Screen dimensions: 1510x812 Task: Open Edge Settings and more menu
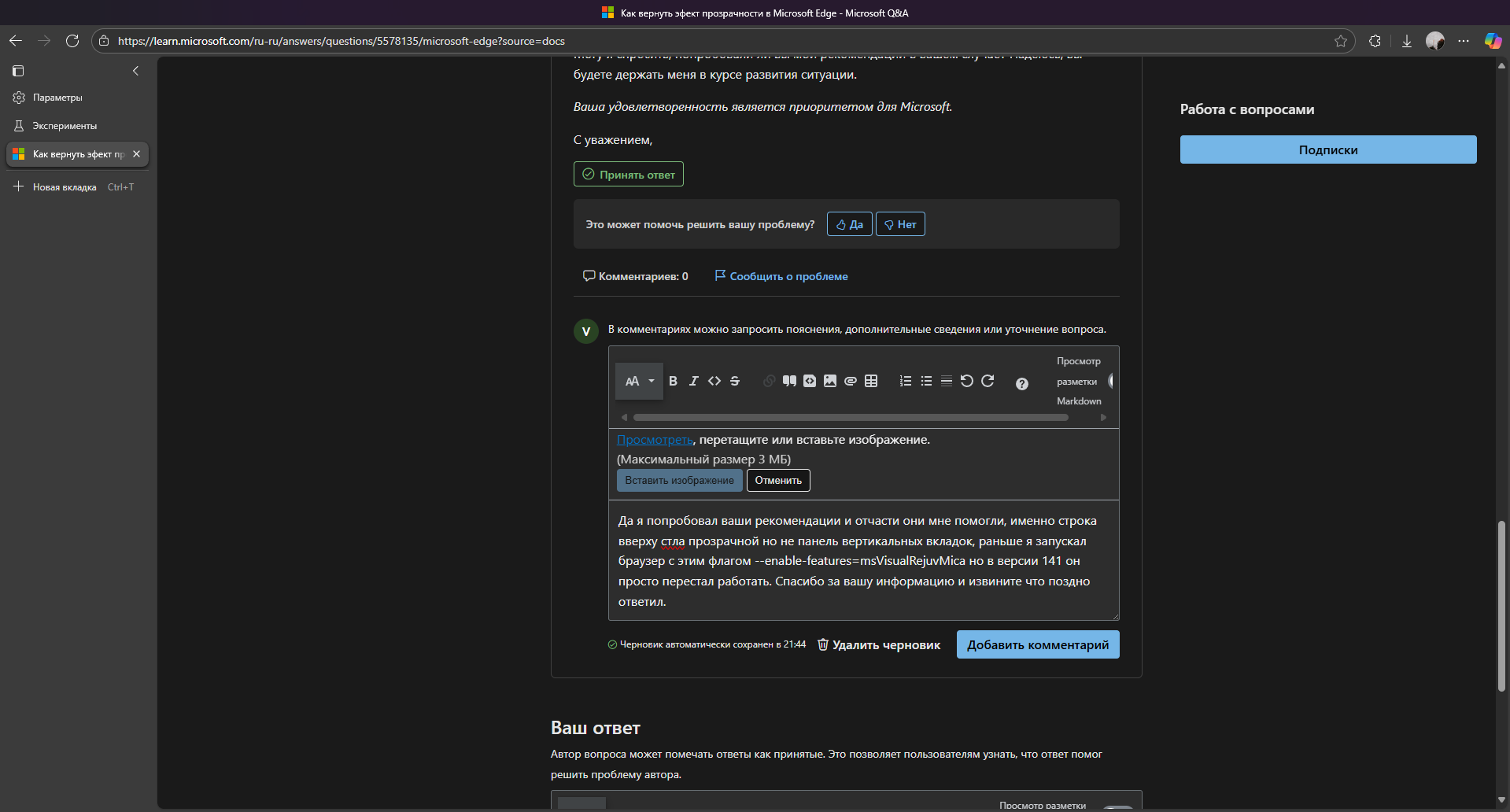click(x=1464, y=41)
